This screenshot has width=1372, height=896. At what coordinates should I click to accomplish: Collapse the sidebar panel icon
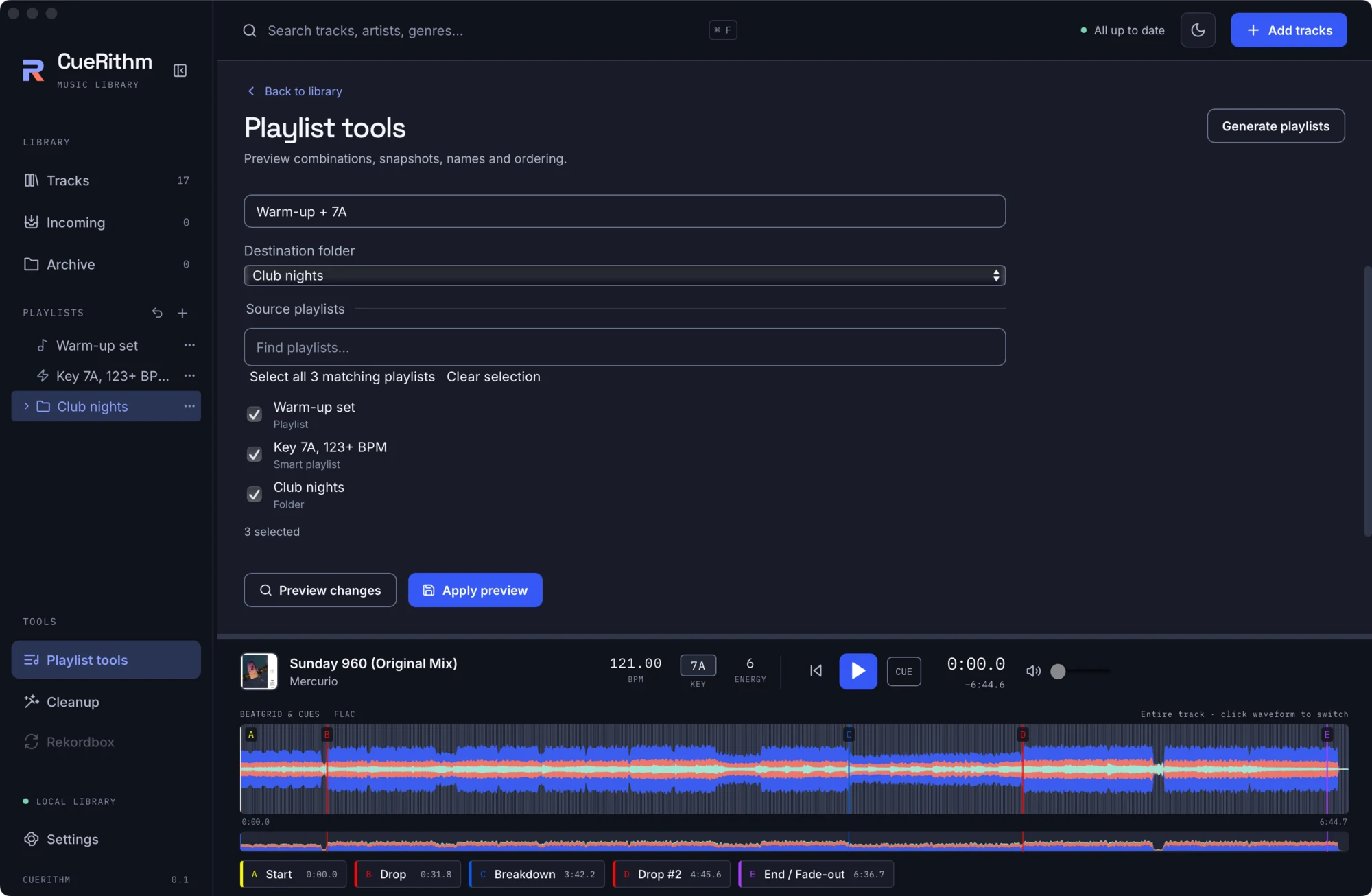(180, 71)
